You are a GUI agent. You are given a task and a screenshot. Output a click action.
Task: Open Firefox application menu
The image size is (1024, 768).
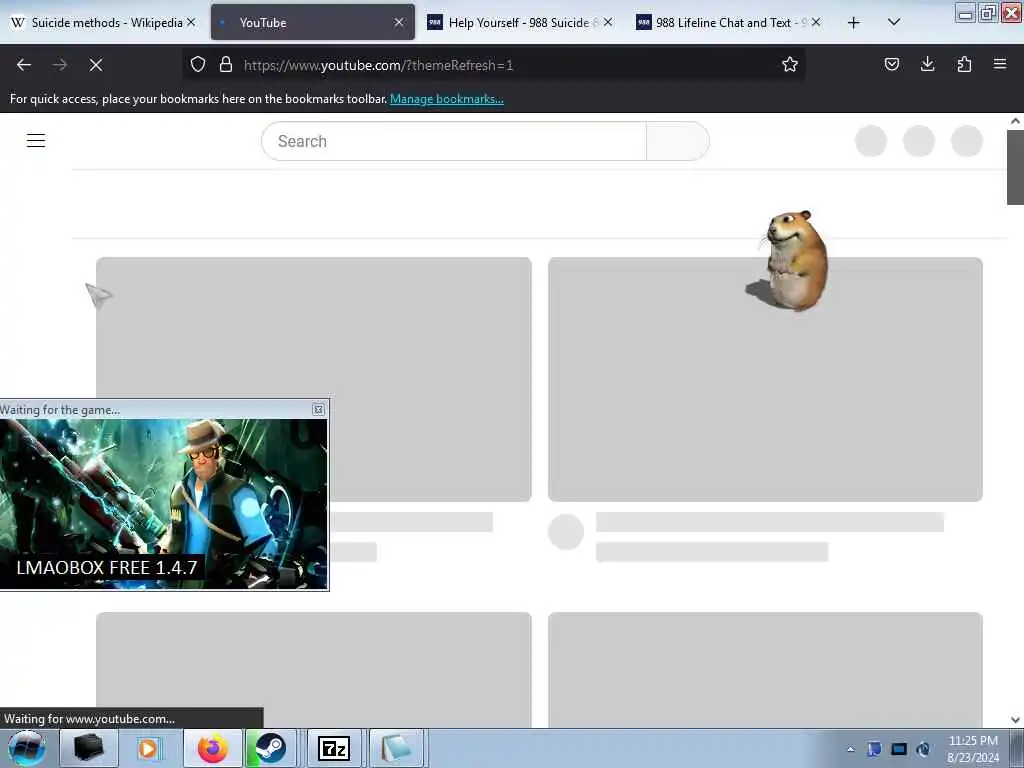[1000, 64]
